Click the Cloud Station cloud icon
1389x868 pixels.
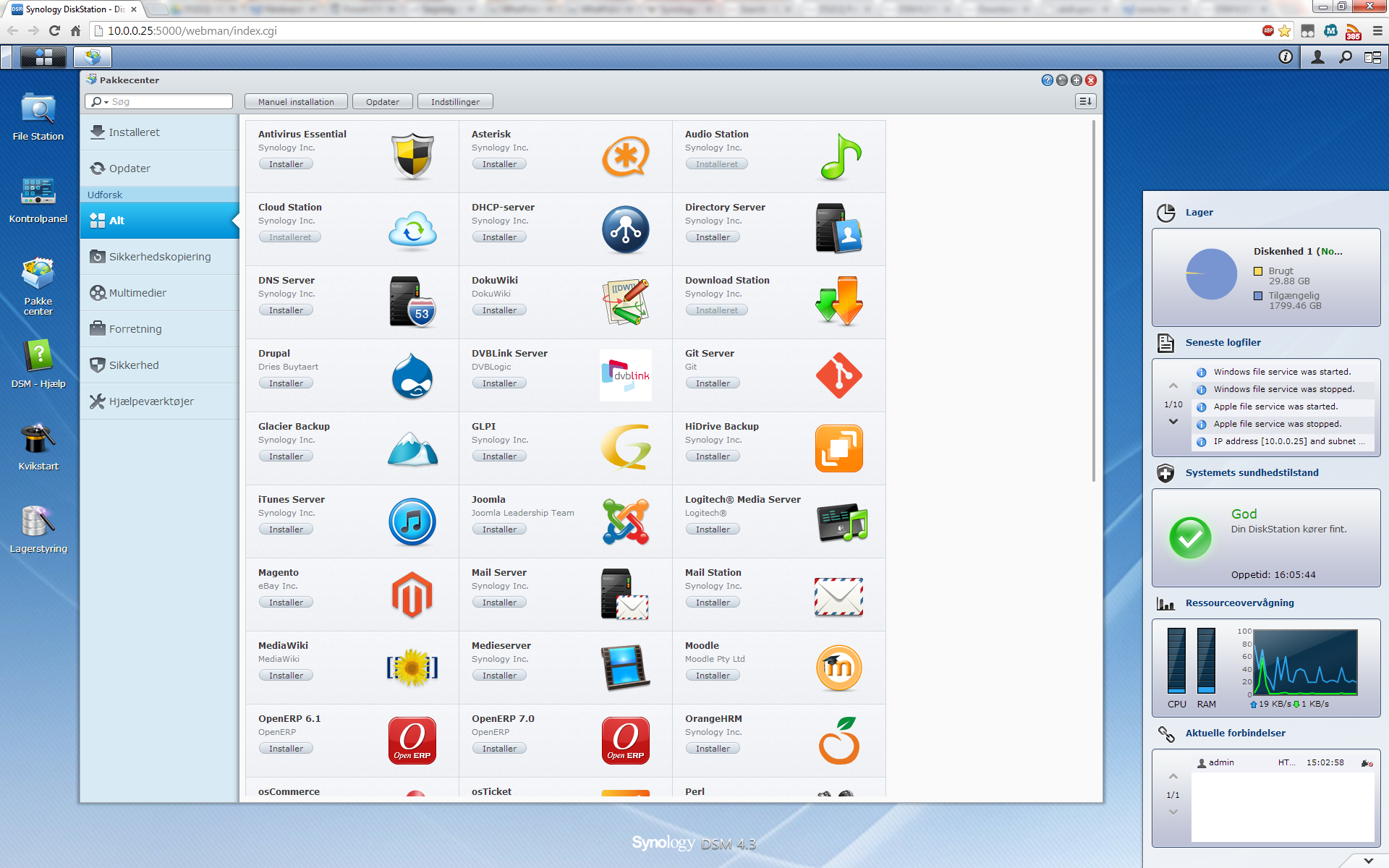(x=412, y=229)
